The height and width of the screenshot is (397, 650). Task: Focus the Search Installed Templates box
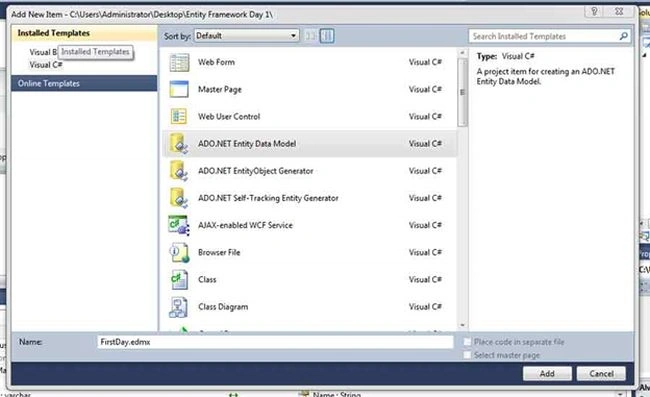pos(549,36)
